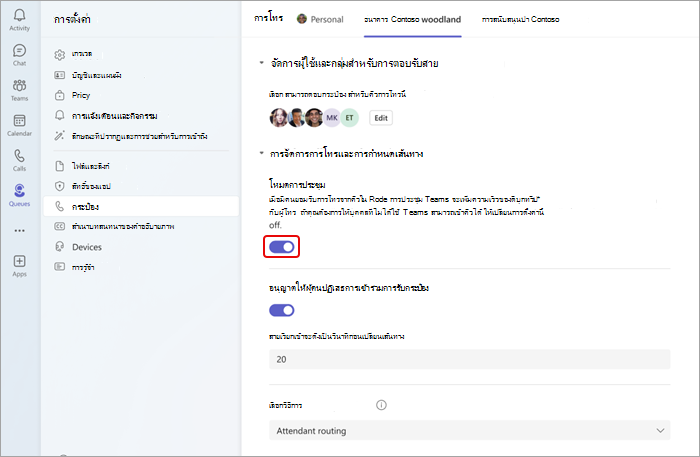700x457 pixels.
Task: Click the info icon near routing method
Action: click(x=381, y=405)
